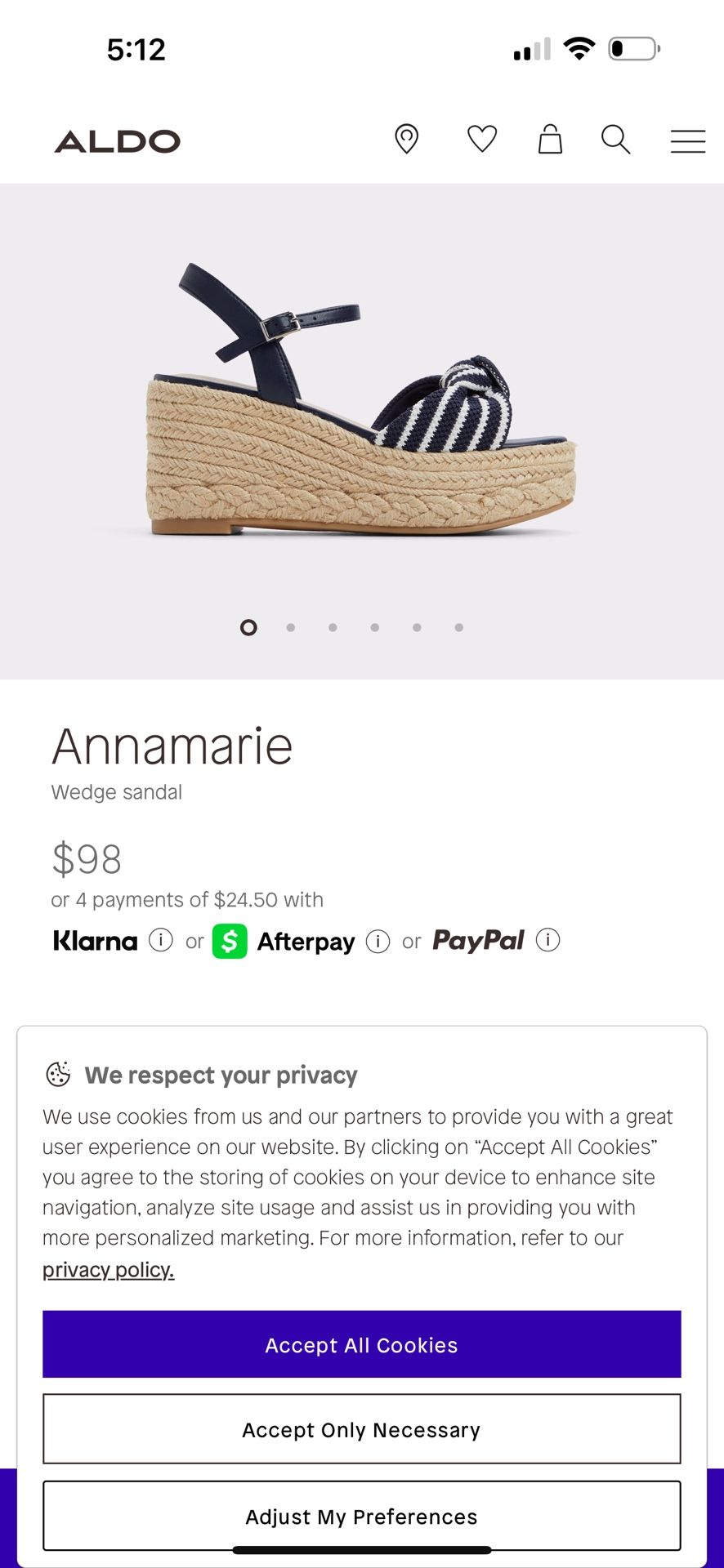This screenshot has width=724, height=1568.
Task: Tap the ALDO logo
Action: [x=118, y=140]
